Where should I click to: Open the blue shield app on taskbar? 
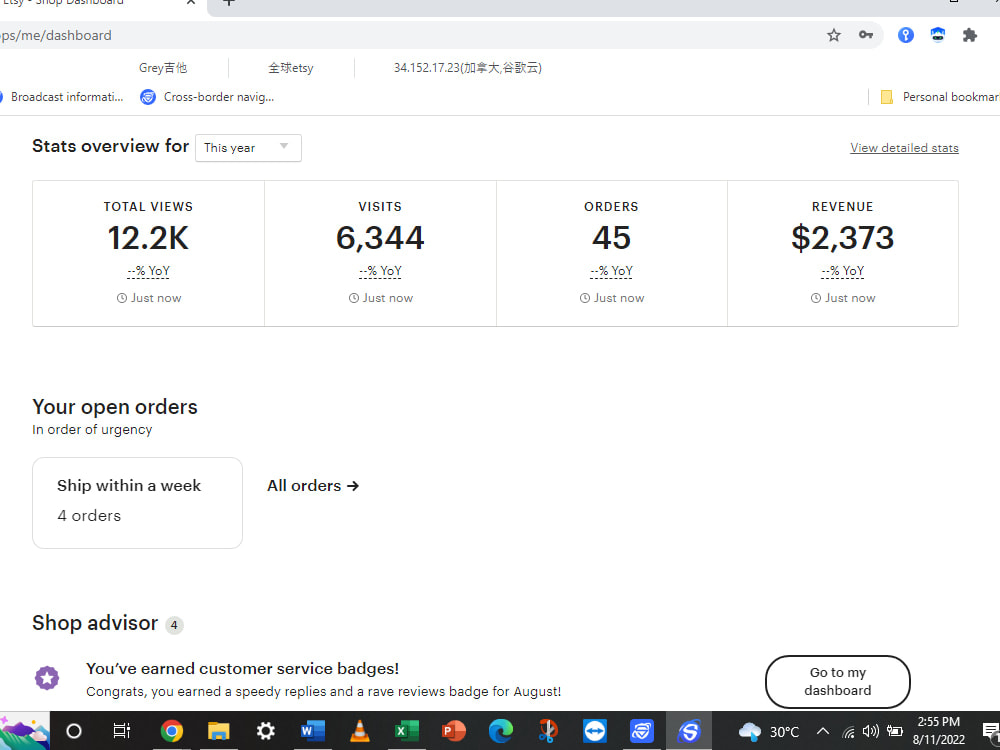click(x=642, y=731)
